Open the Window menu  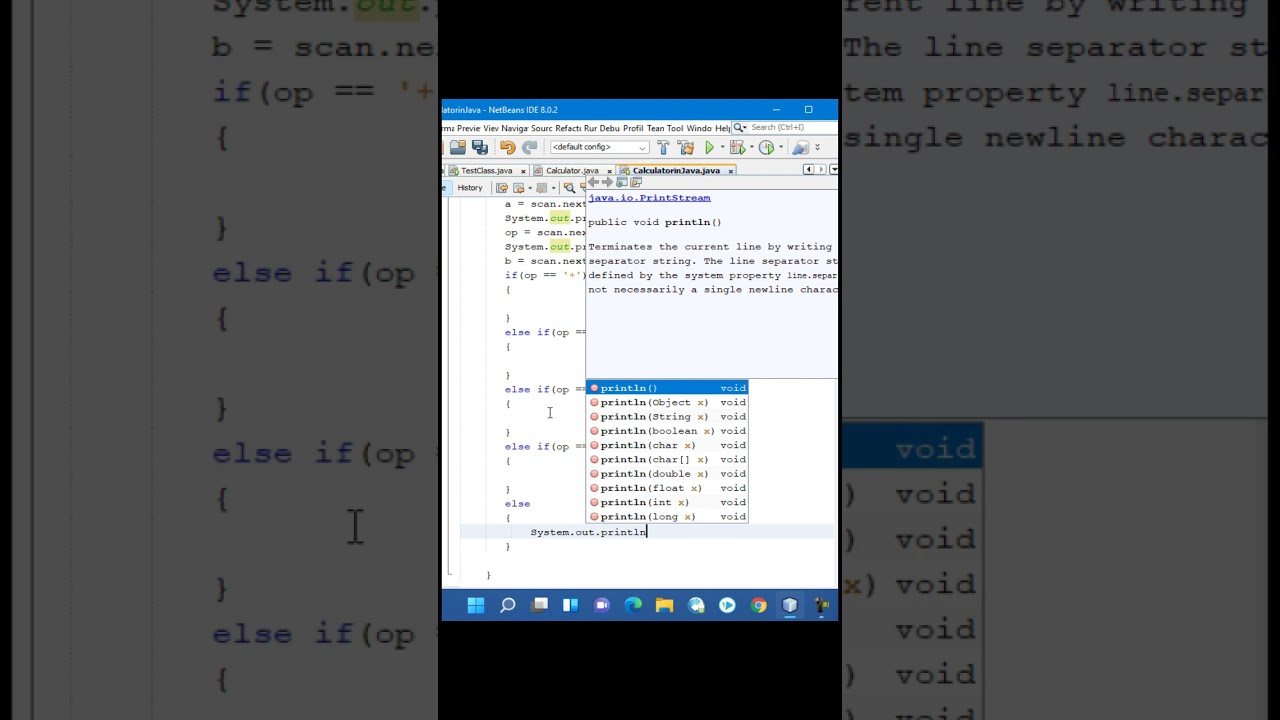(699, 128)
